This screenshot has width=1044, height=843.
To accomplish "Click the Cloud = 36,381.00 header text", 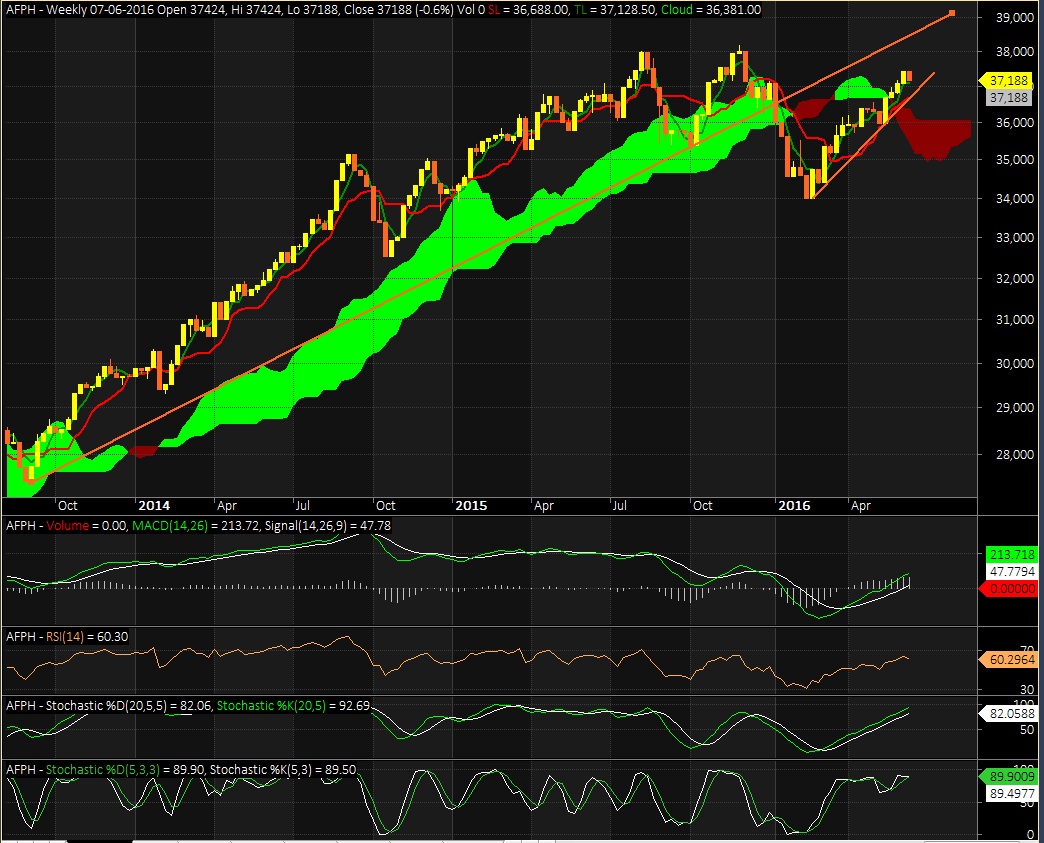I will (x=711, y=10).
